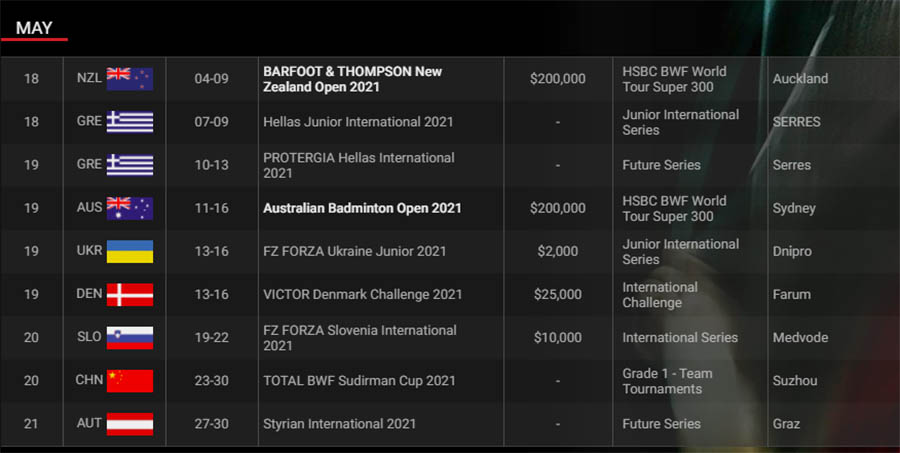Open FZ FORZA Ukraine Junior 2021
Image resolution: width=900 pixels, height=453 pixels.
pyautogui.click(x=354, y=251)
